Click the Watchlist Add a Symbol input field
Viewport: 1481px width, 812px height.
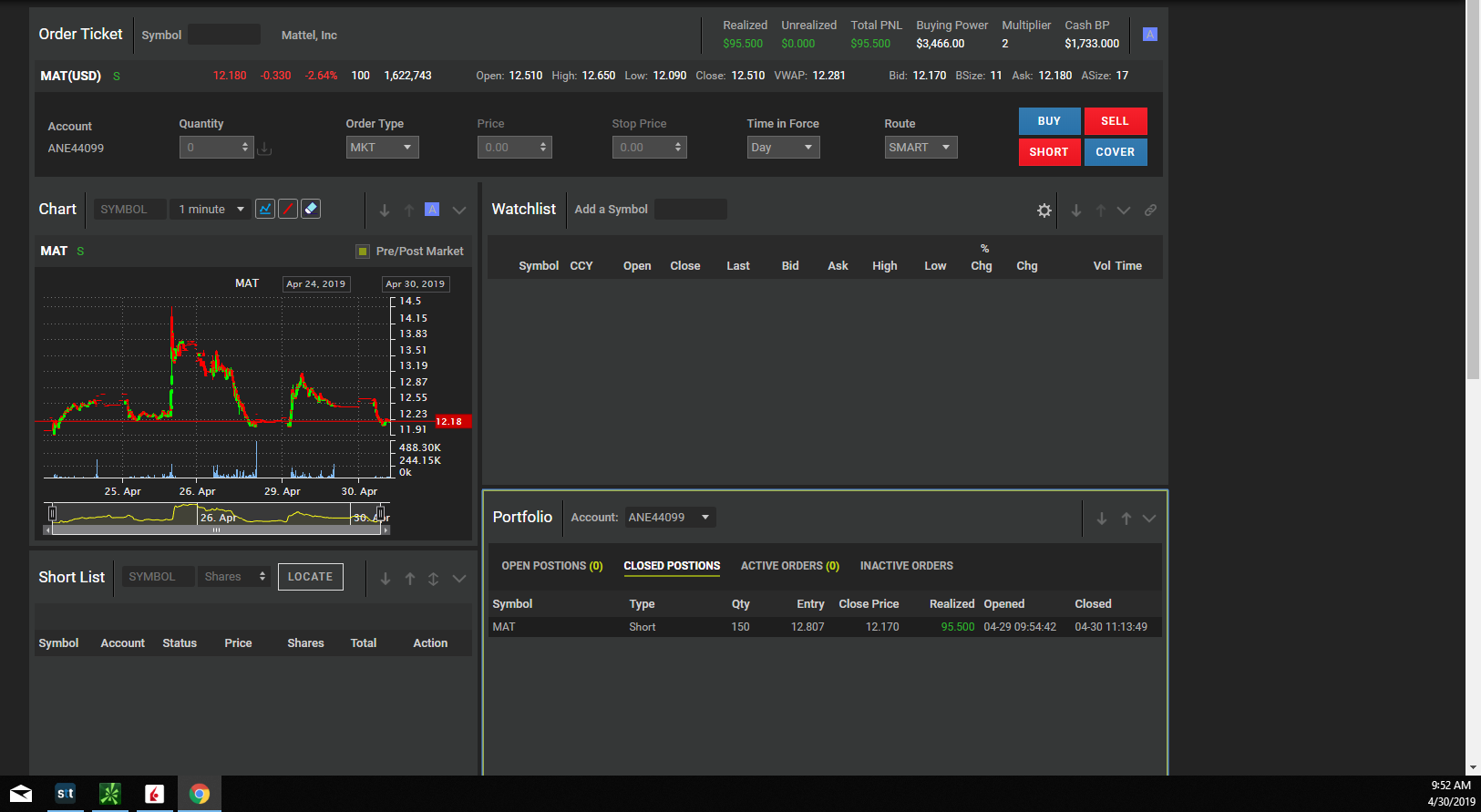coord(690,210)
